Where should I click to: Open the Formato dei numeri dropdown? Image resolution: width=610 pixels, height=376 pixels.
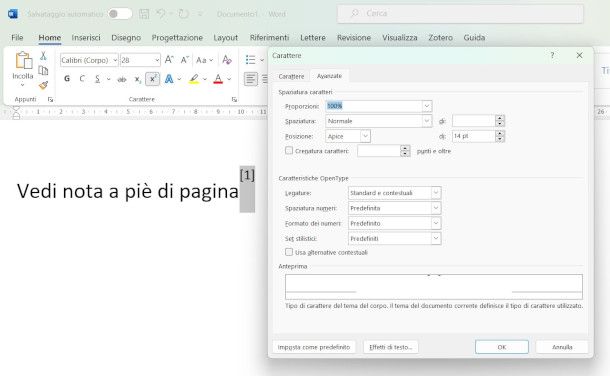pyautogui.click(x=436, y=223)
